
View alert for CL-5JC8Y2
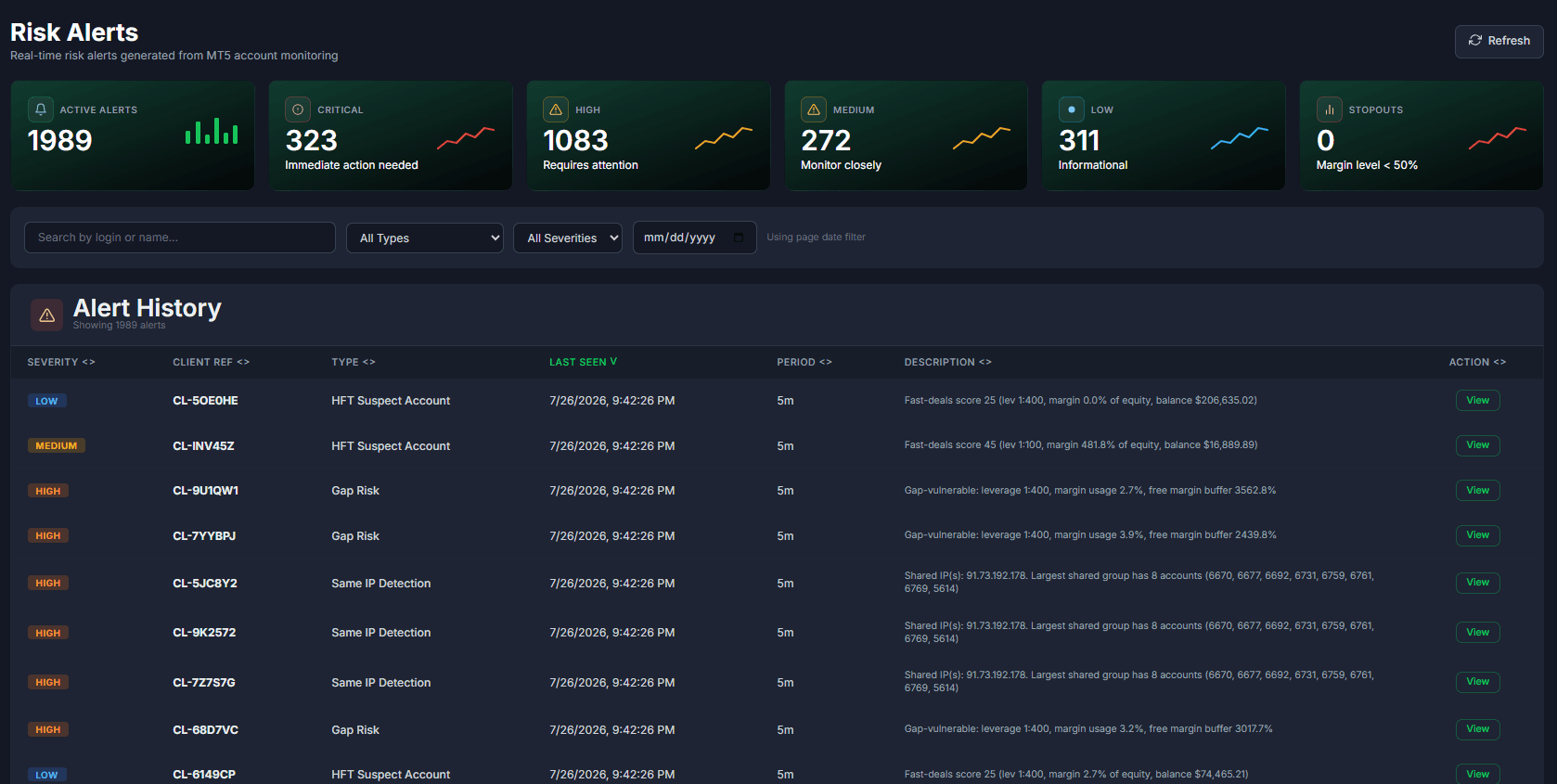click(1477, 583)
